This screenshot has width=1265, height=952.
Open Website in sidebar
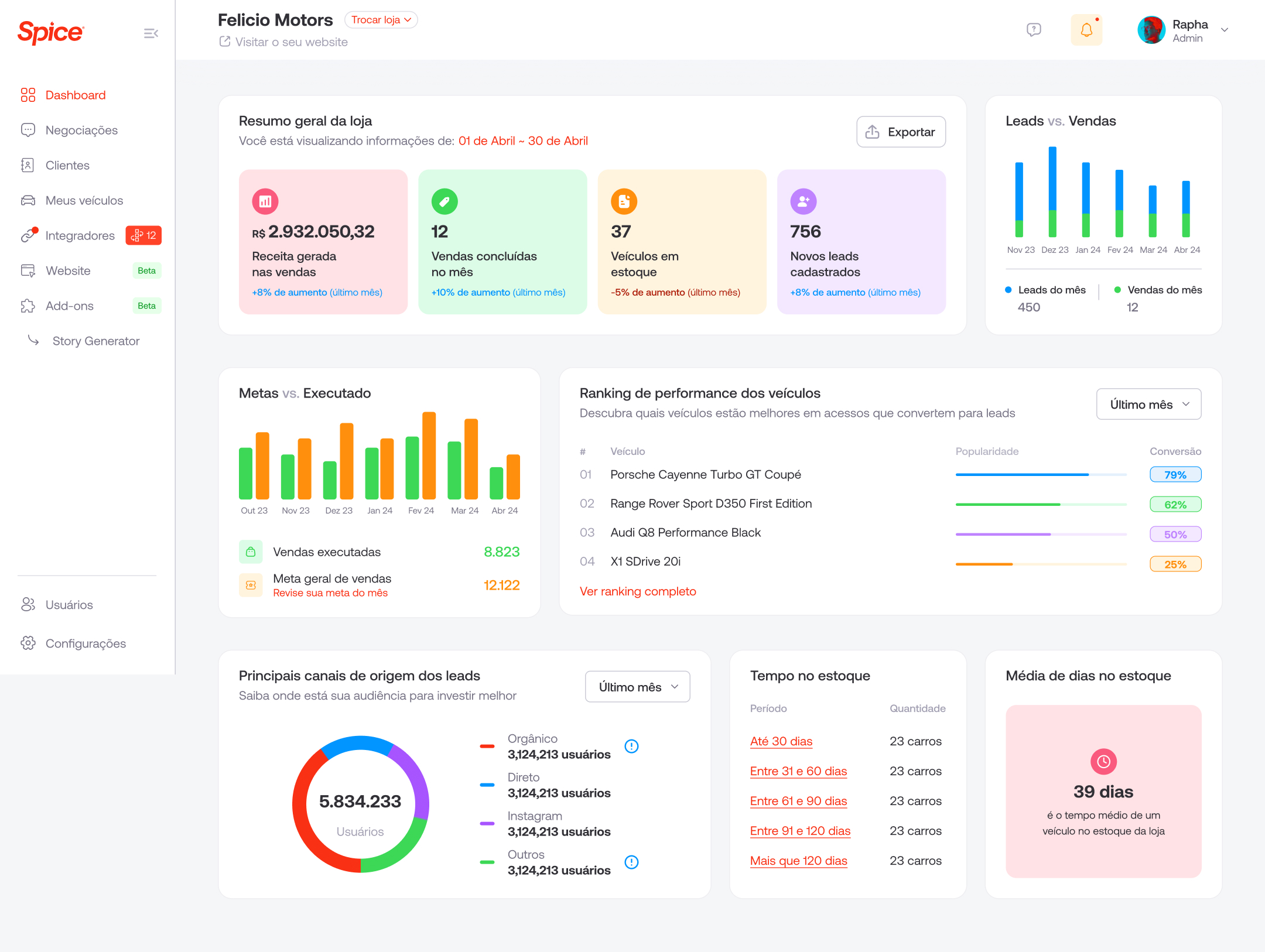tap(68, 270)
